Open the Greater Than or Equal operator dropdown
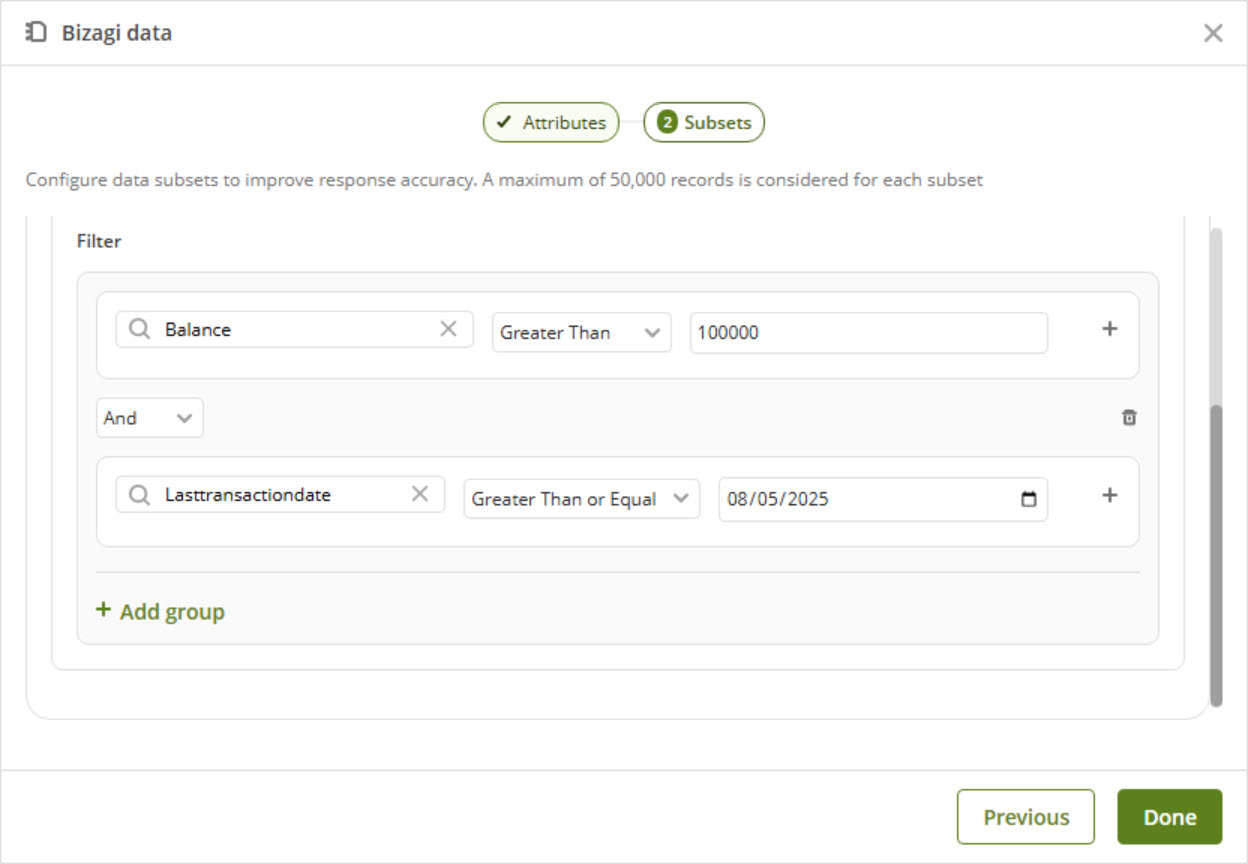The width and height of the screenshot is (1248, 864). coord(581,499)
